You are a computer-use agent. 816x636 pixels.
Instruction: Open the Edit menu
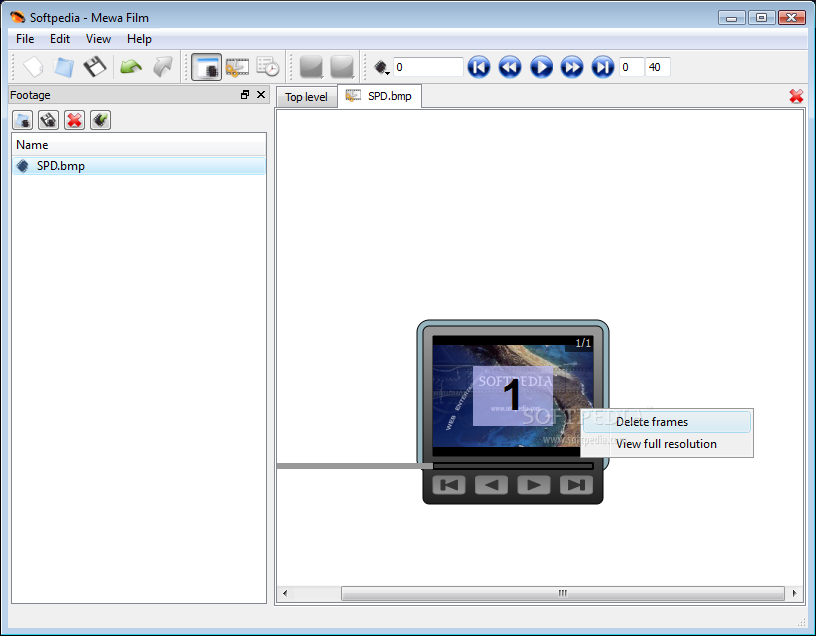pos(60,39)
